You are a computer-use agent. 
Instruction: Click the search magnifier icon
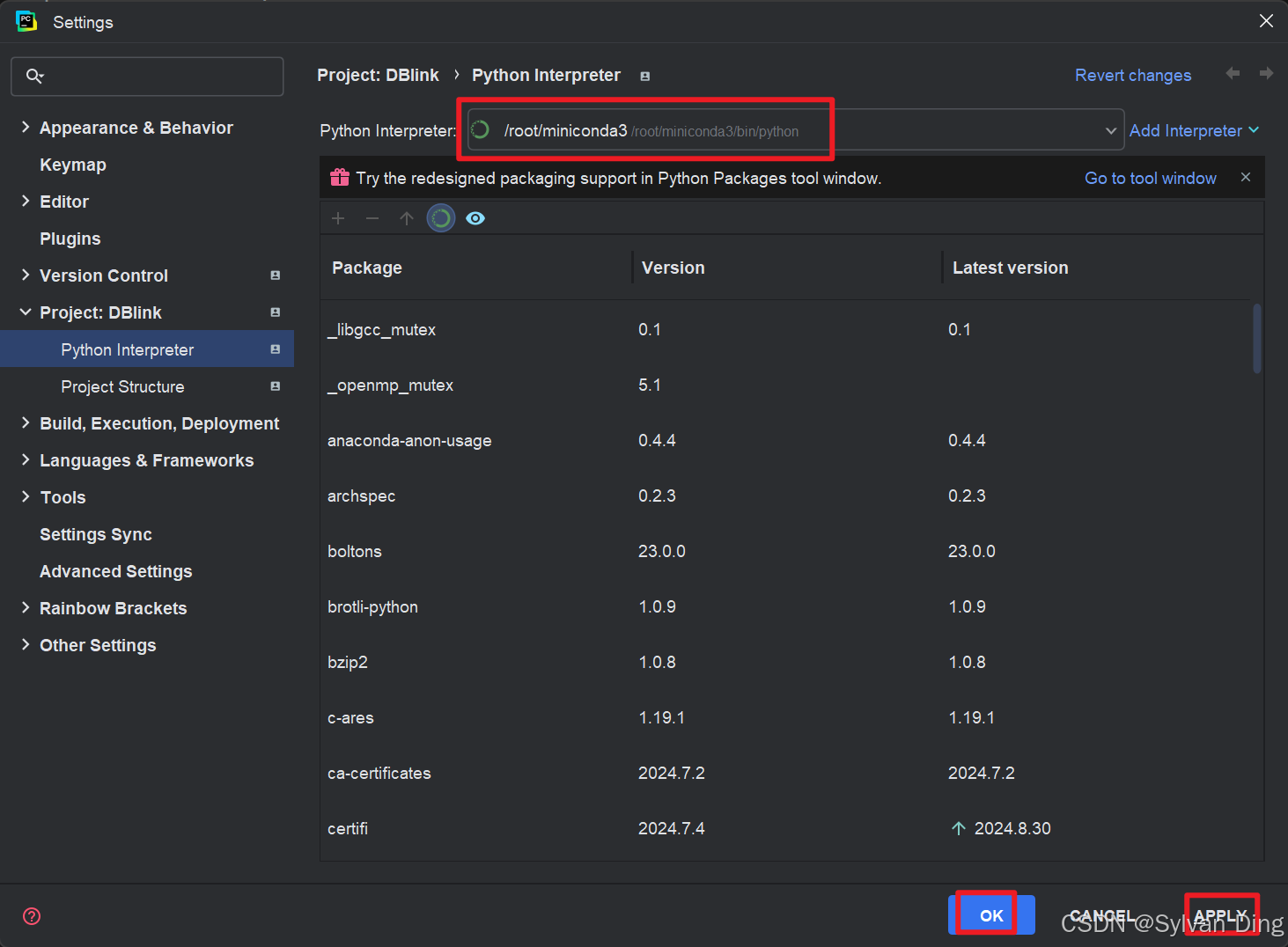(x=34, y=77)
